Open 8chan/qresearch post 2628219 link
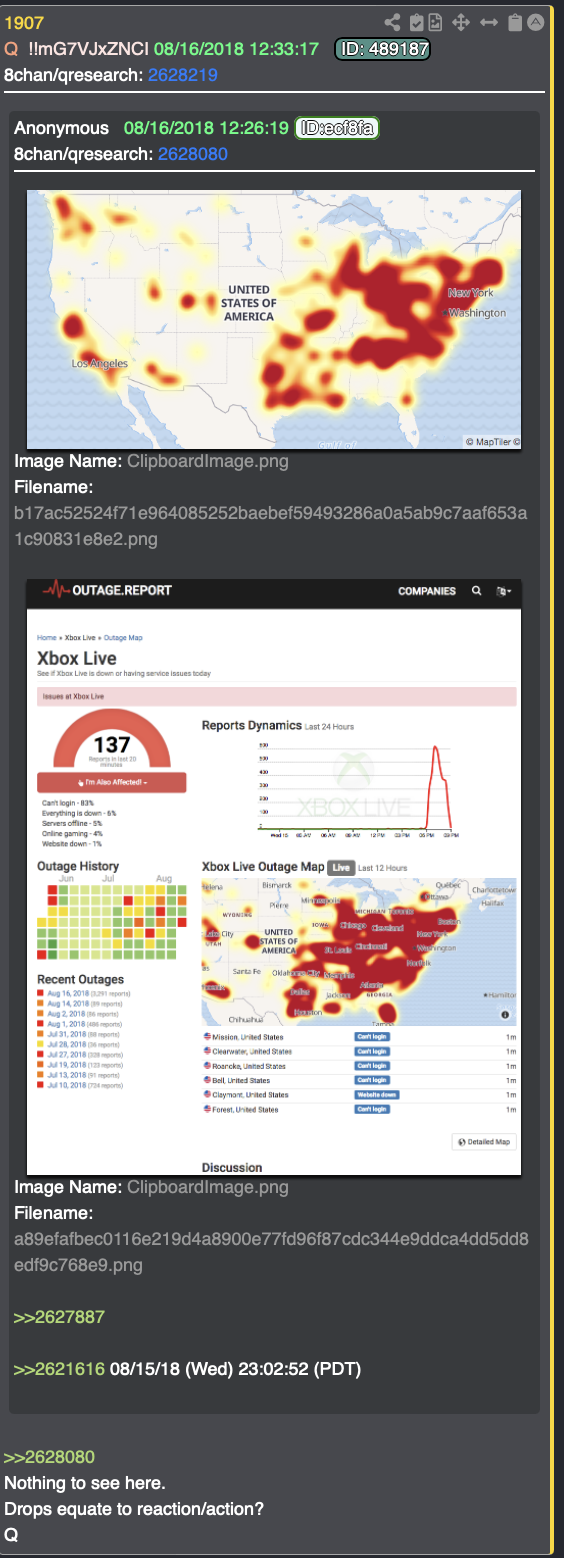The height and width of the screenshot is (1558, 564). (182, 74)
